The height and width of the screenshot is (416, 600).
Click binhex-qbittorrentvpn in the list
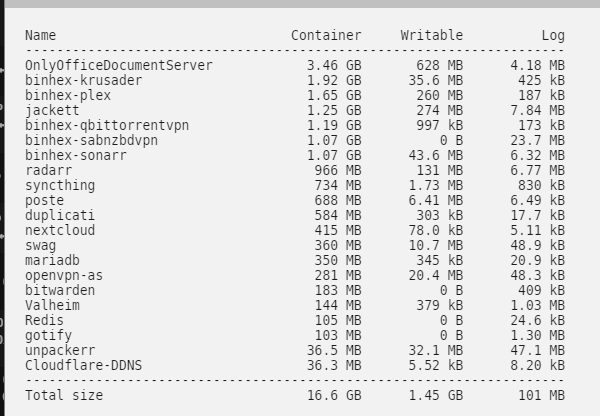pos(107,126)
